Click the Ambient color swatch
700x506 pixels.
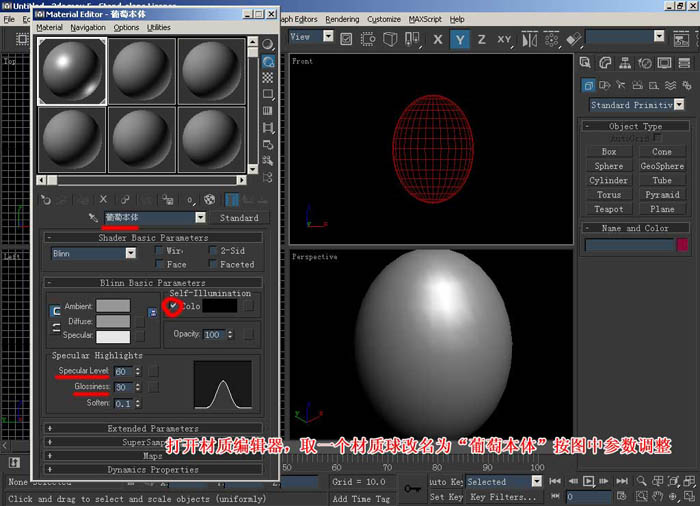click(113, 306)
